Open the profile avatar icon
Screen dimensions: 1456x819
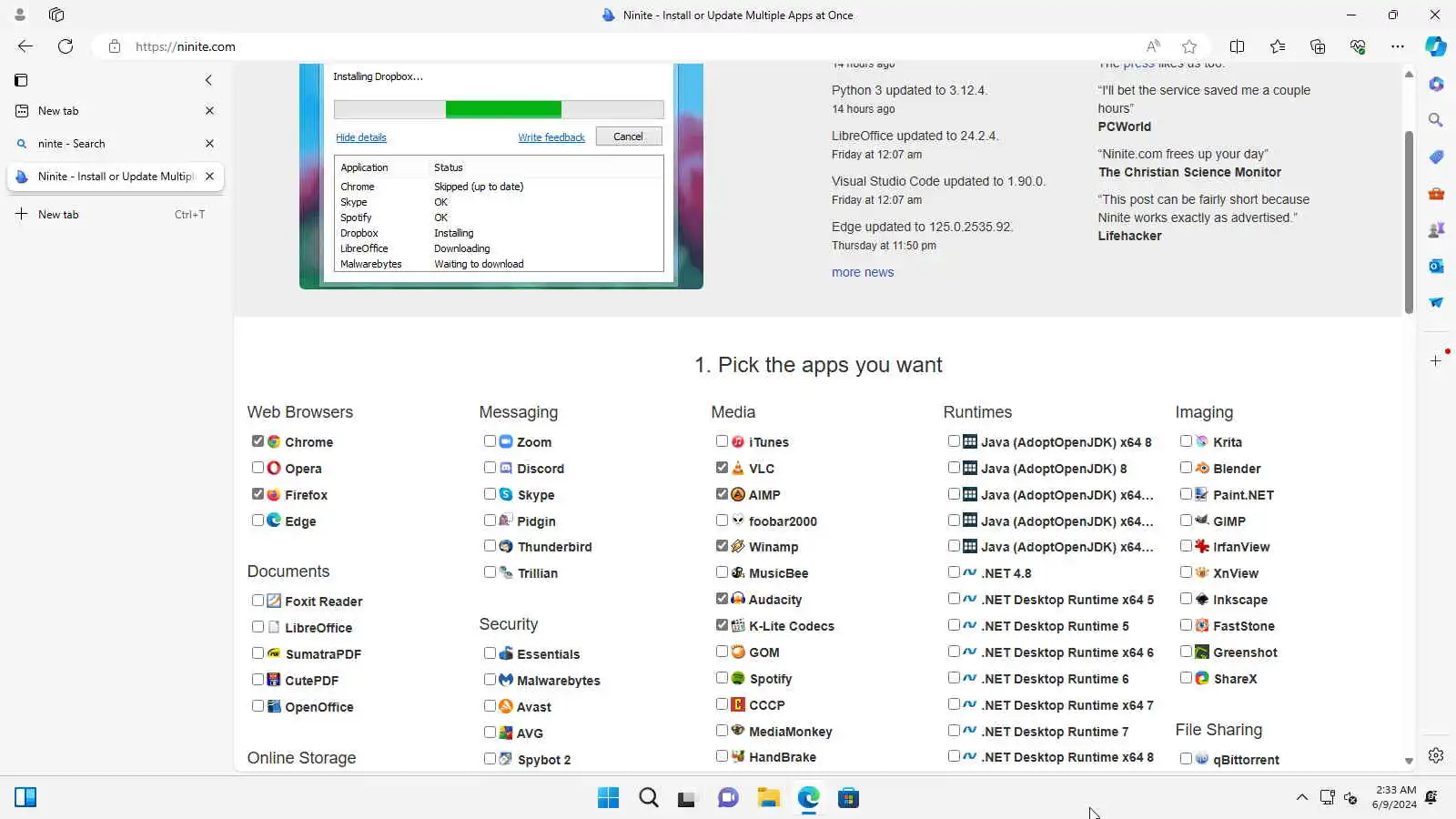pyautogui.click(x=20, y=15)
